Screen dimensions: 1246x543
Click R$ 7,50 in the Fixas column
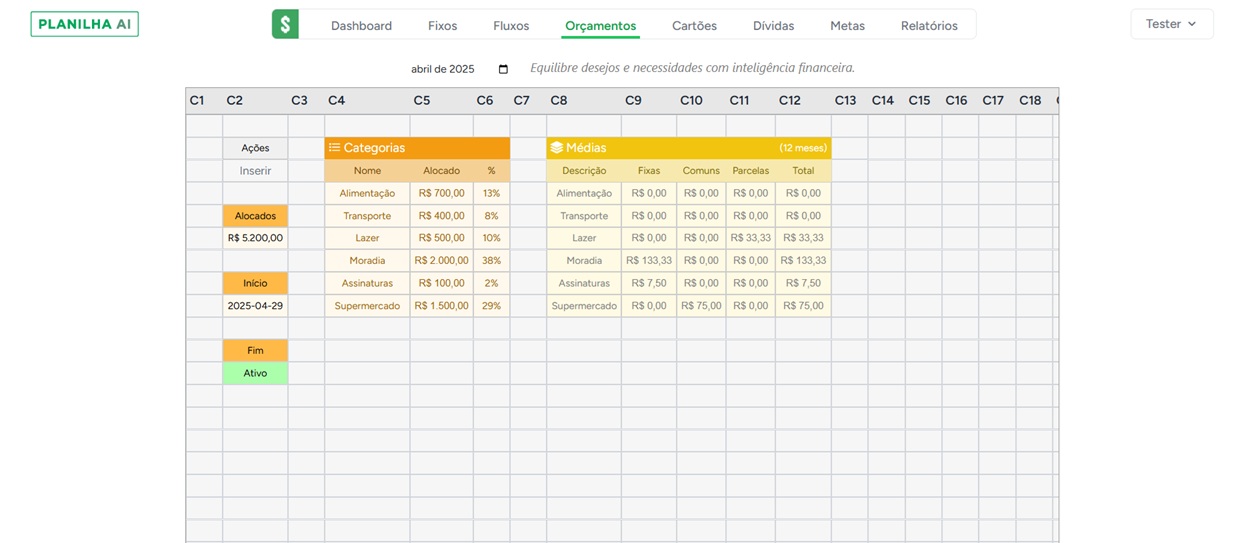[x=649, y=283]
